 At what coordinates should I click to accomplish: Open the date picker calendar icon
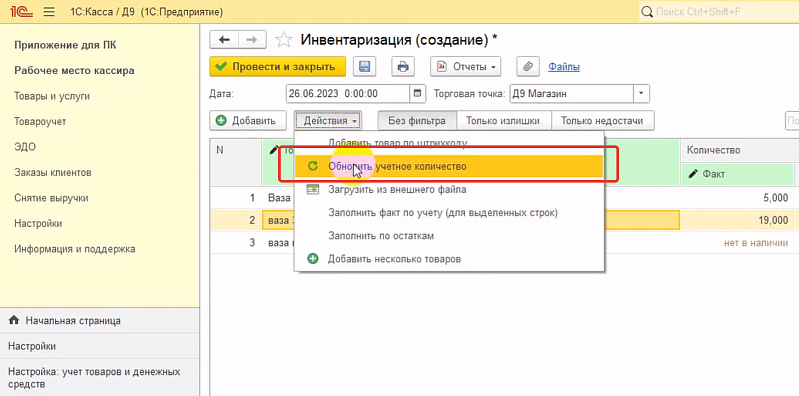click(x=417, y=93)
